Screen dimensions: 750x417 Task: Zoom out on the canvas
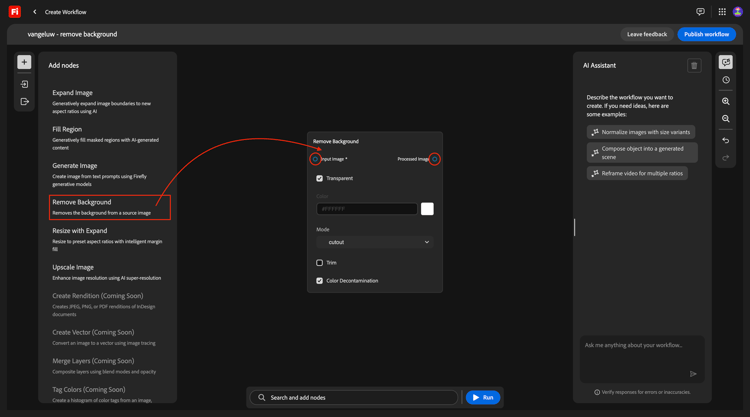[726, 119]
